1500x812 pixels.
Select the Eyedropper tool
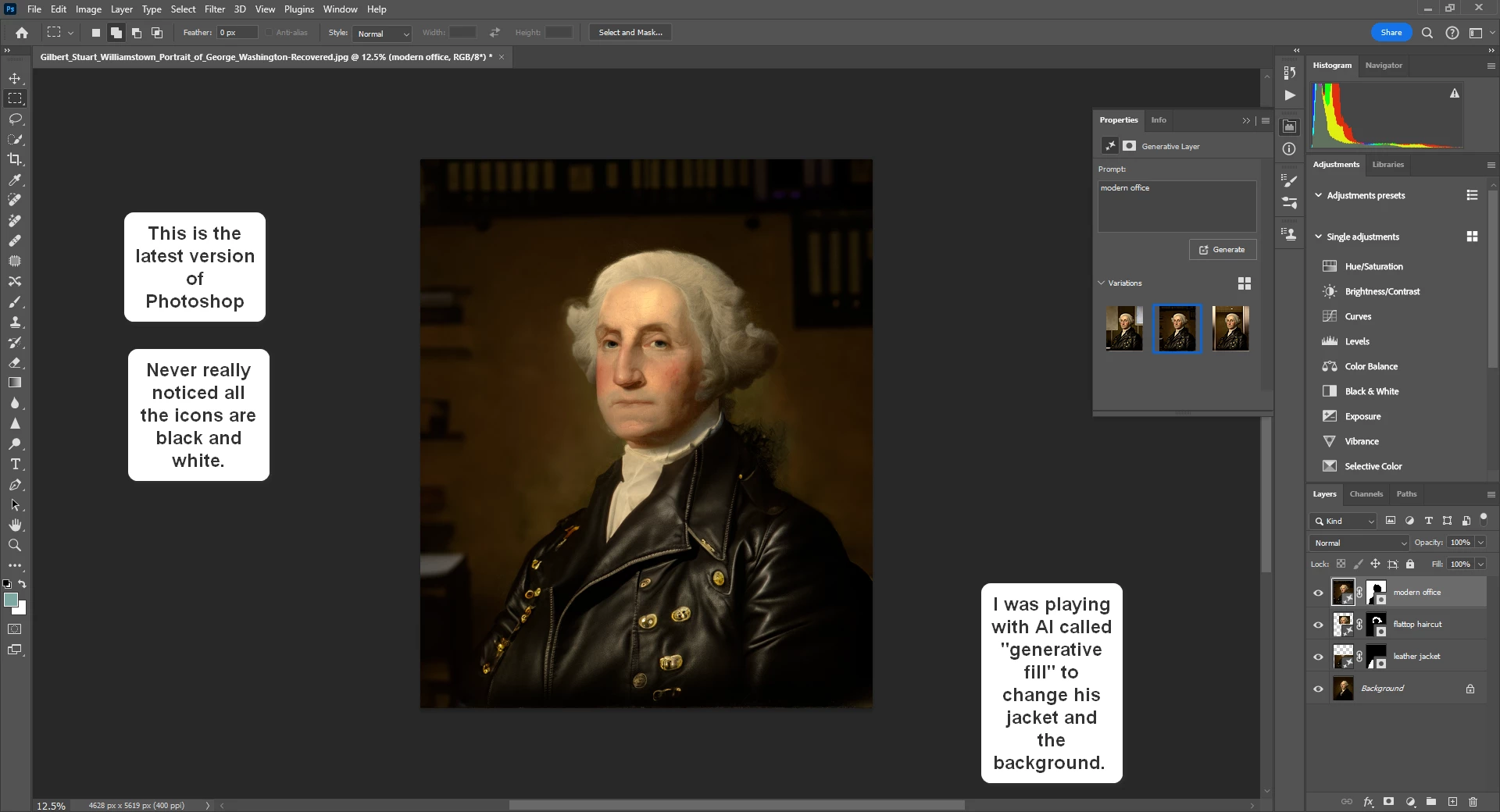(15, 180)
